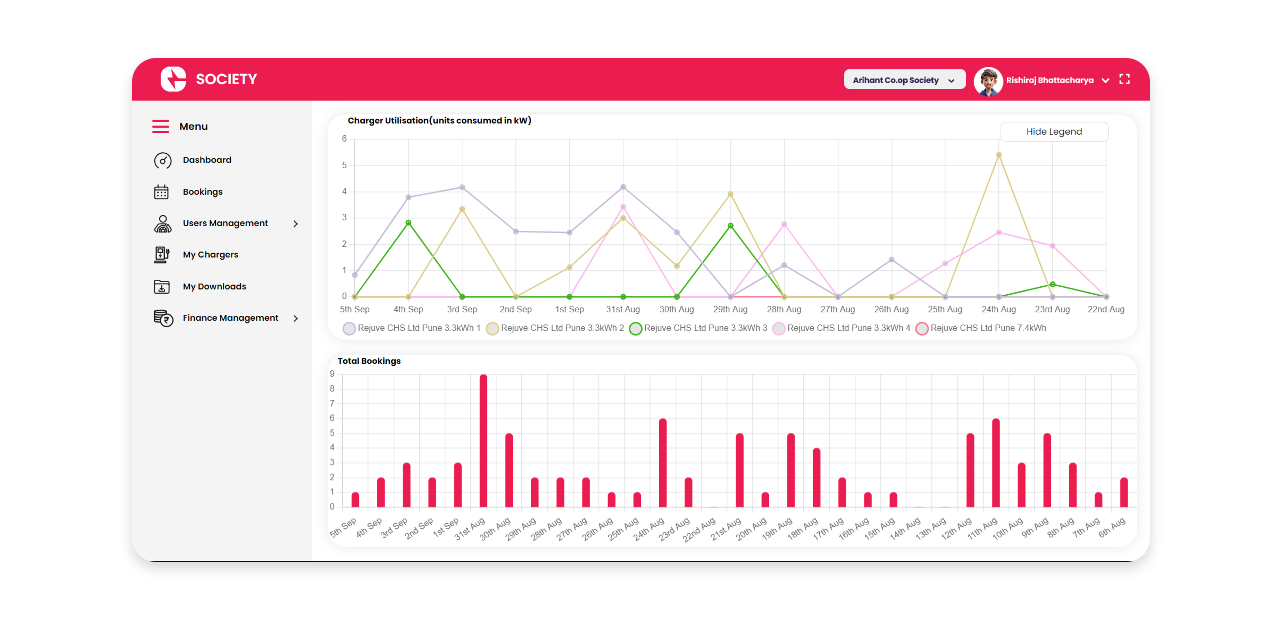Expand the Users Management submenu arrow
Screen dimensions: 1280x620
(x=296, y=224)
